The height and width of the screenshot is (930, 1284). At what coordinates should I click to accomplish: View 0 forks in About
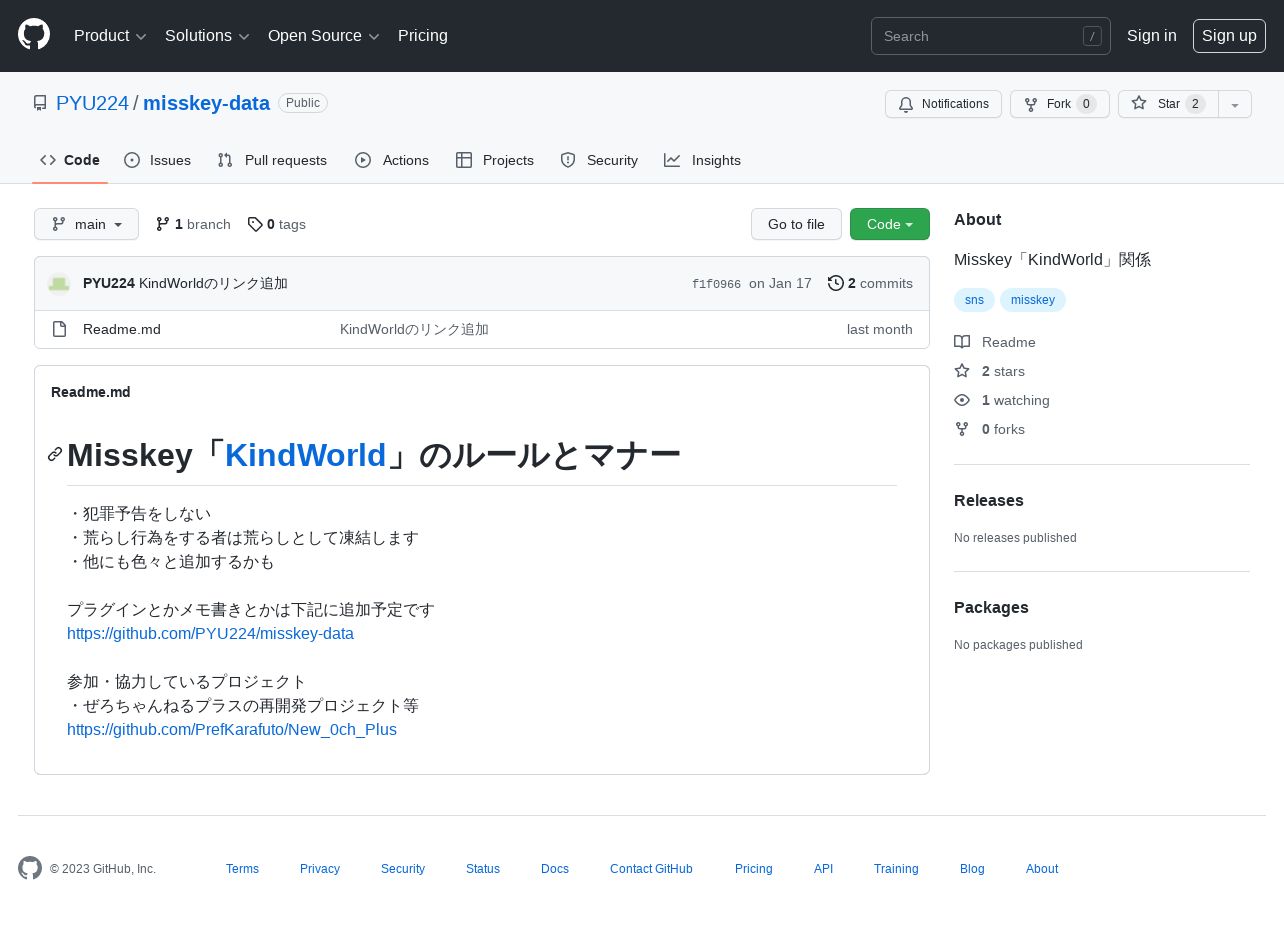(989, 429)
